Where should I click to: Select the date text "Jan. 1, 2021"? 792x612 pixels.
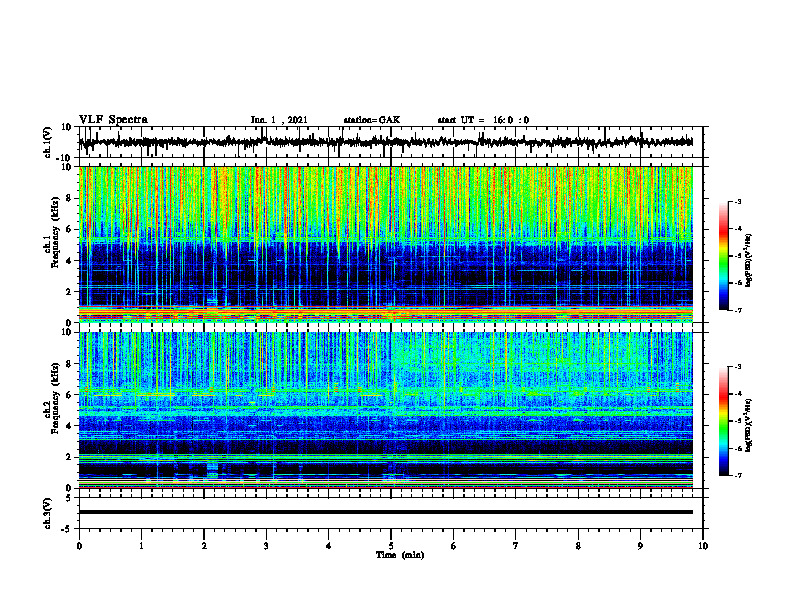279,120
